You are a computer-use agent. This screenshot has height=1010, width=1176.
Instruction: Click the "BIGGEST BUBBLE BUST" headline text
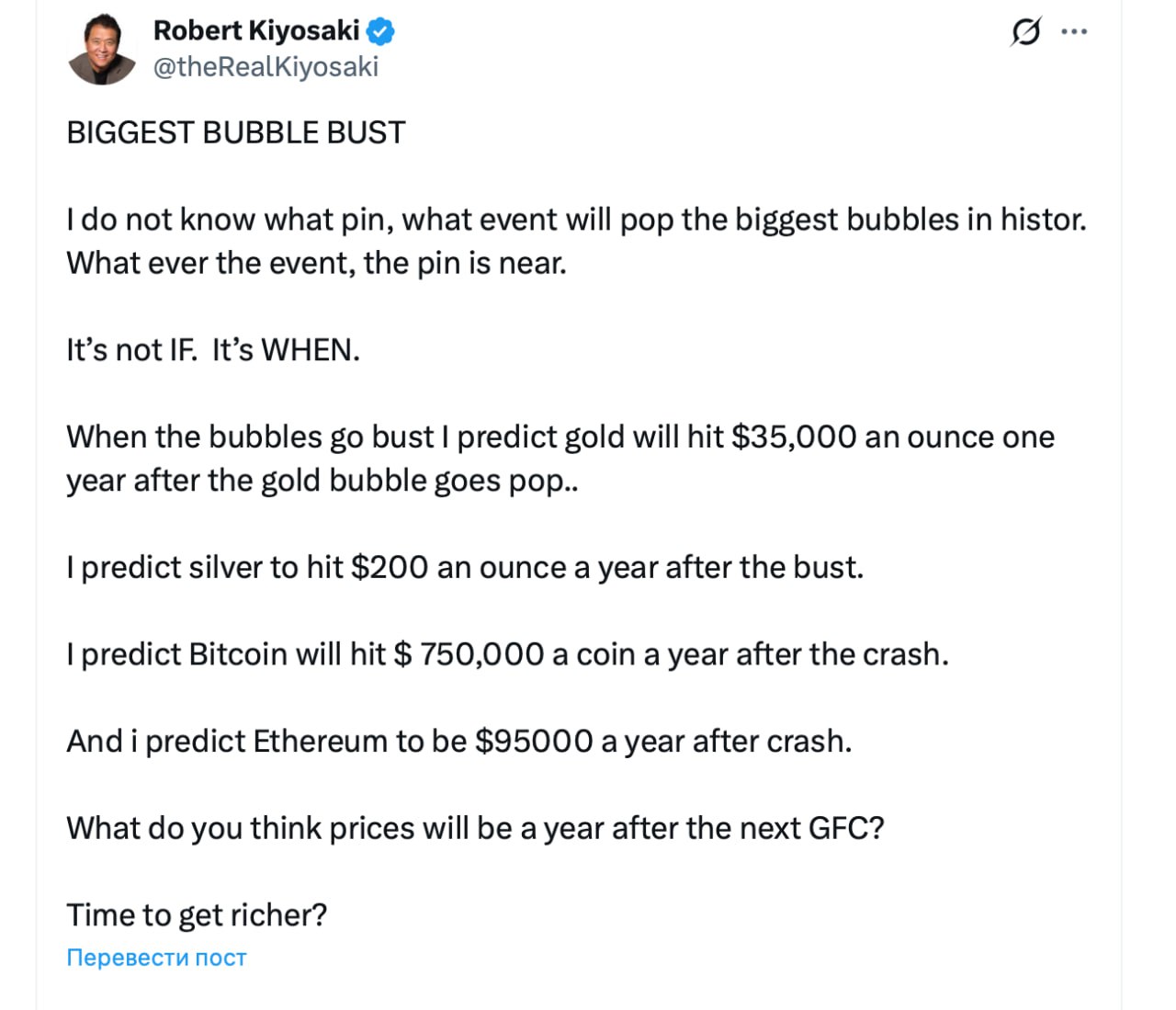235,133
